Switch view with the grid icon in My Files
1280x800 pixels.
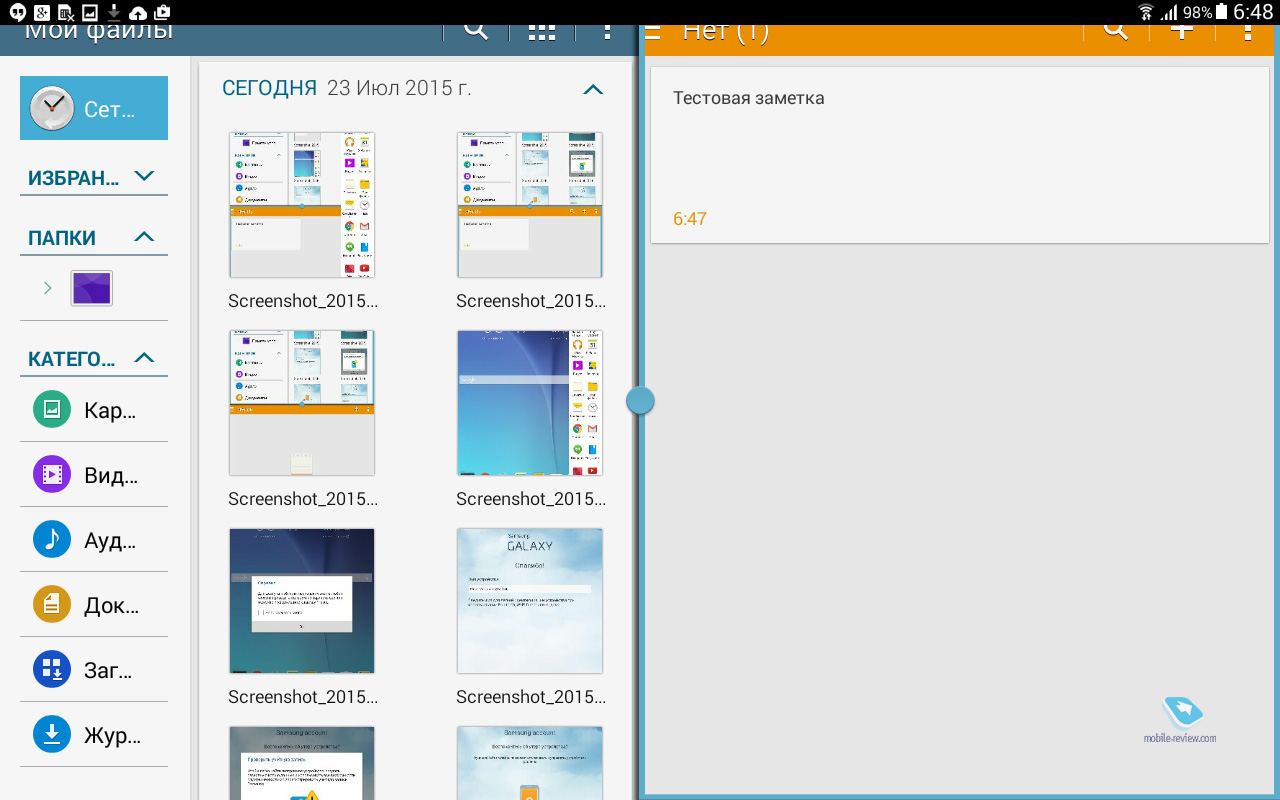tap(541, 31)
